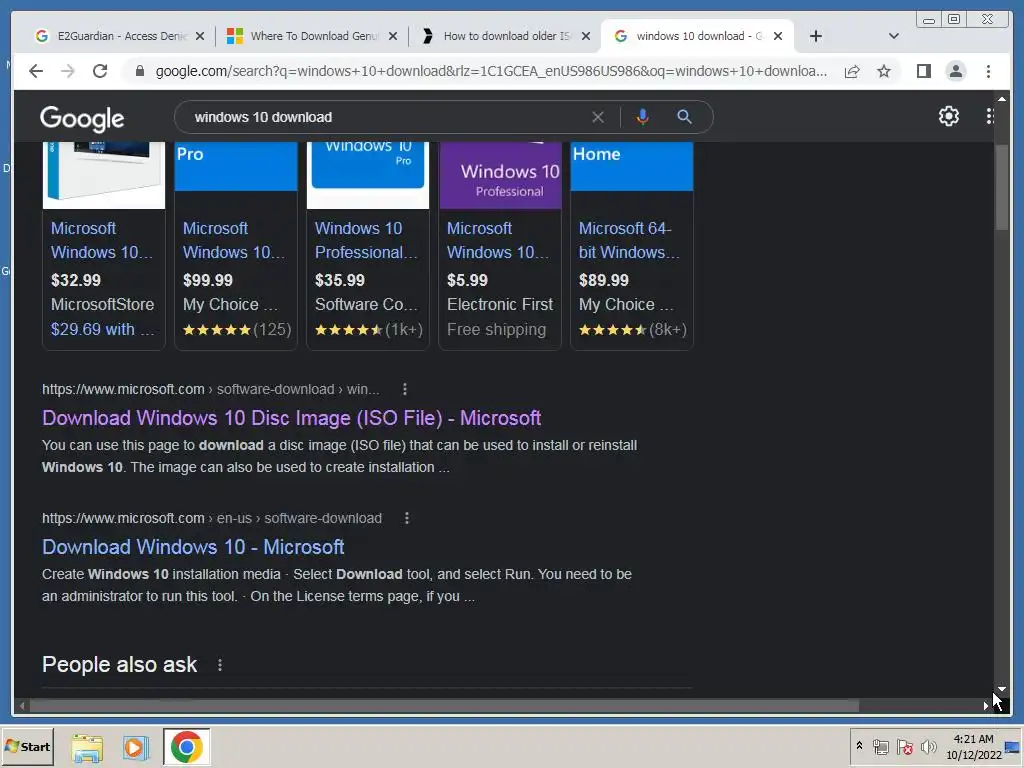The width and height of the screenshot is (1024, 768).
Task: Click the magnifier search icon
Action: coord(684,117)
